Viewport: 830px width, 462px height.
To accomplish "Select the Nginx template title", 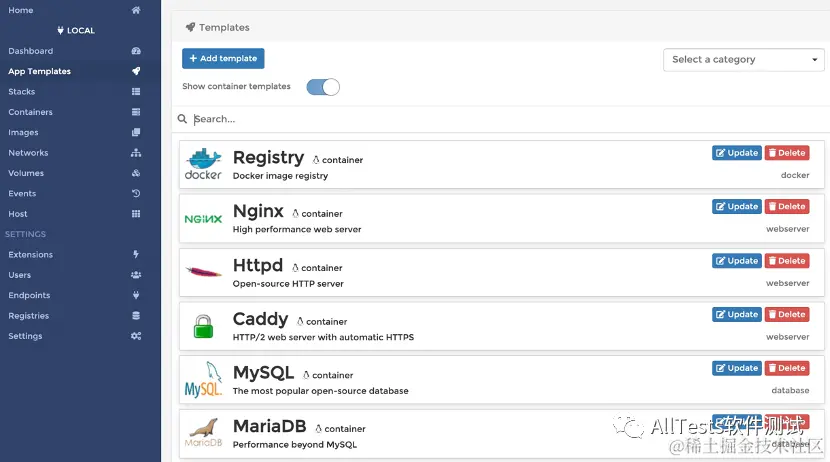I will coord(258,211).
